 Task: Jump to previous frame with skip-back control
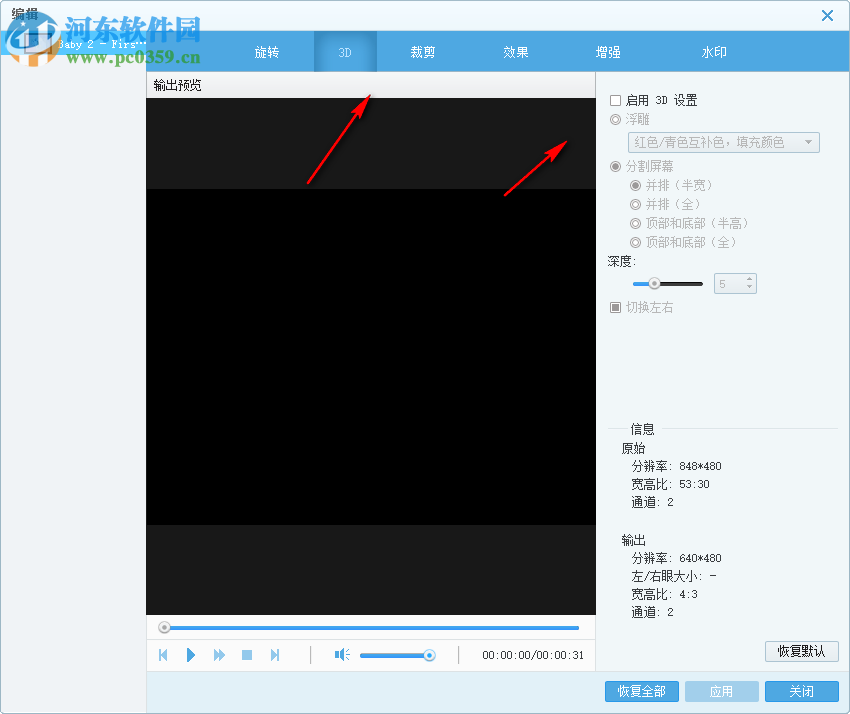pyautogui.click(x=163, y=654)
